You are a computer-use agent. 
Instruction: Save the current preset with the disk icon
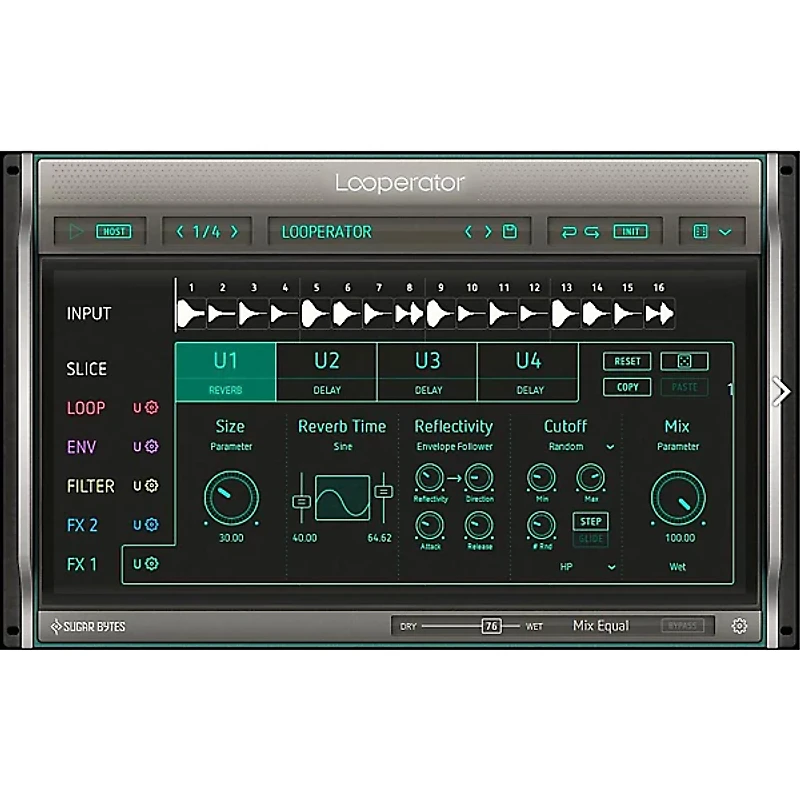[x=510, y=231]
